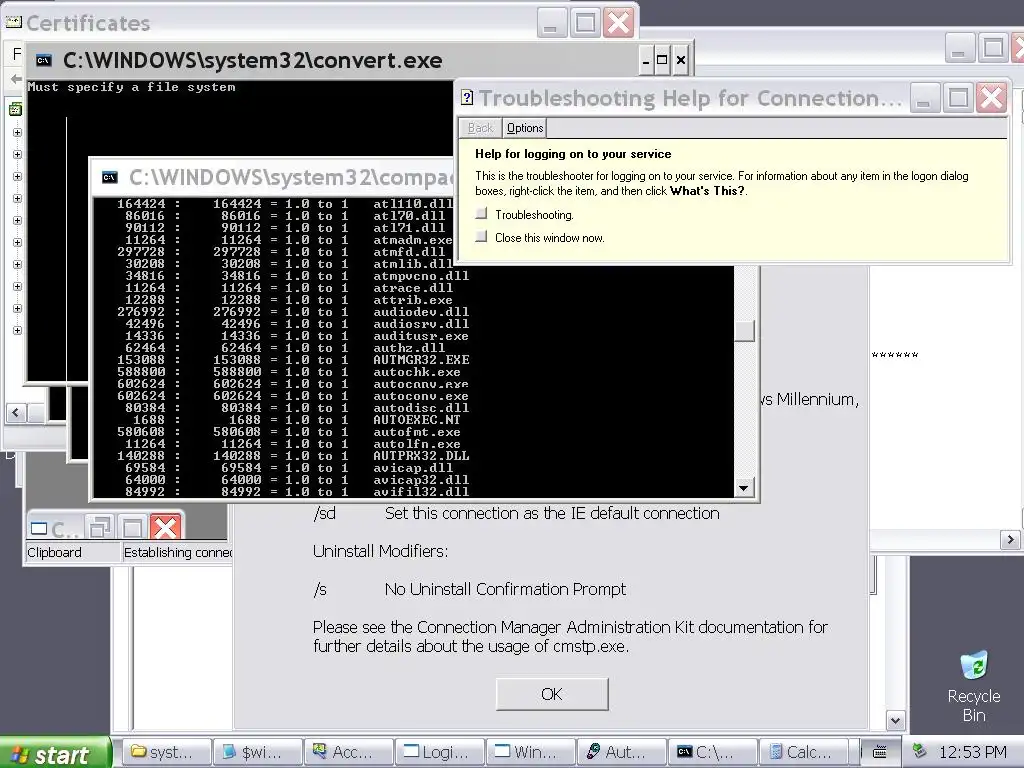
Task: Click right scroll arrow of window behind dialog
Action: (x=1010, y=539)
